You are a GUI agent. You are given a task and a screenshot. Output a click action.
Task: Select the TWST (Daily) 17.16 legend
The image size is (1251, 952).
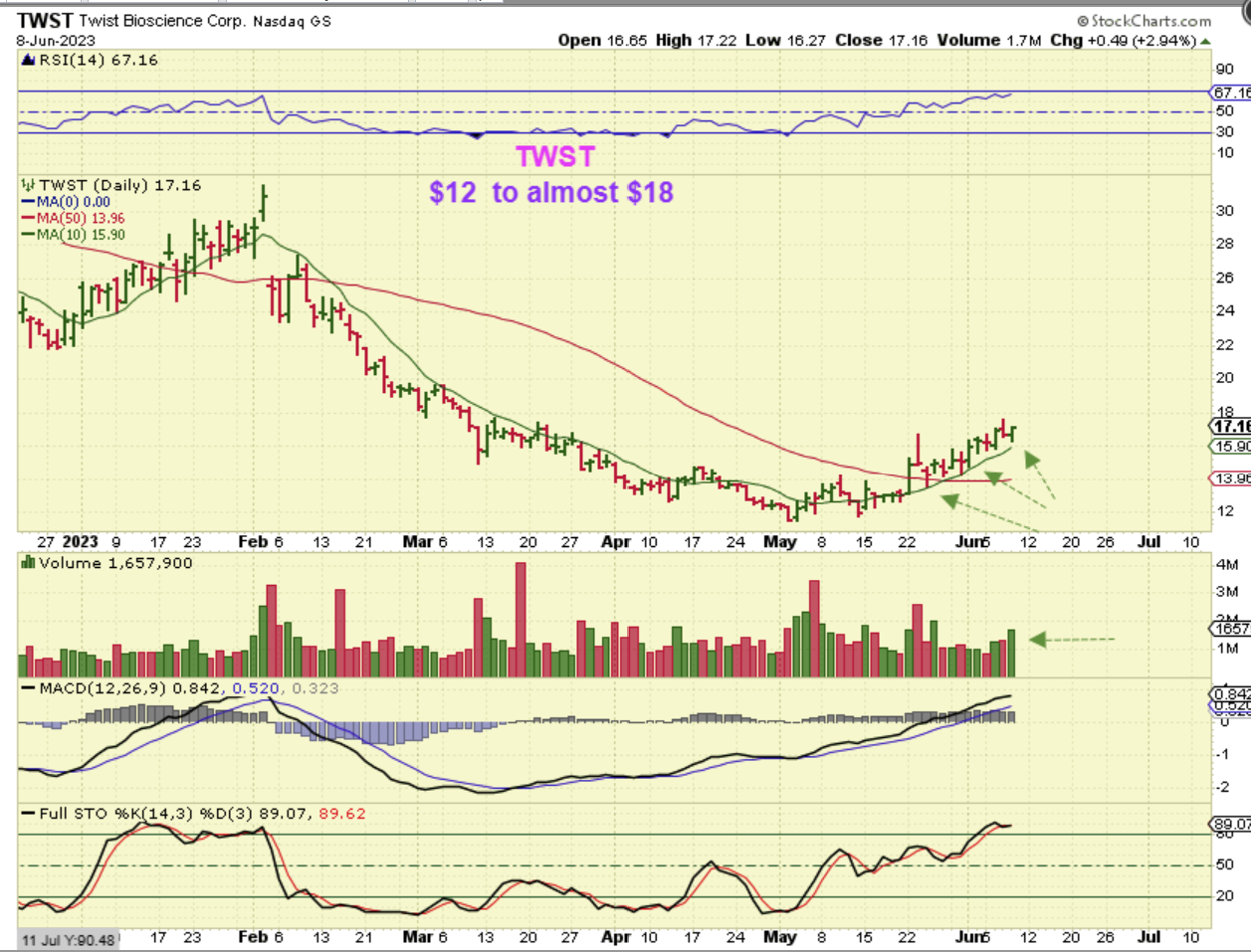[x=120, y=185]
